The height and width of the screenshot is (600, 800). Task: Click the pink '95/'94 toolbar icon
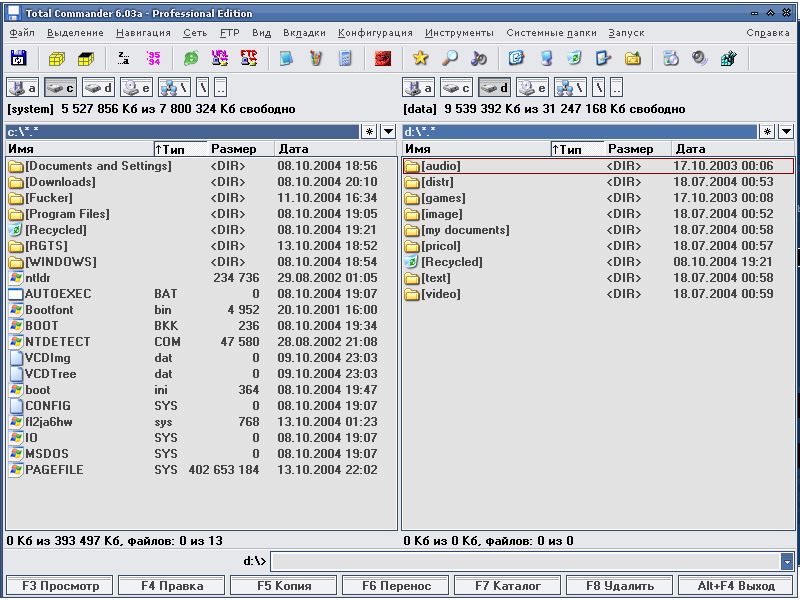tap(153, 58)
